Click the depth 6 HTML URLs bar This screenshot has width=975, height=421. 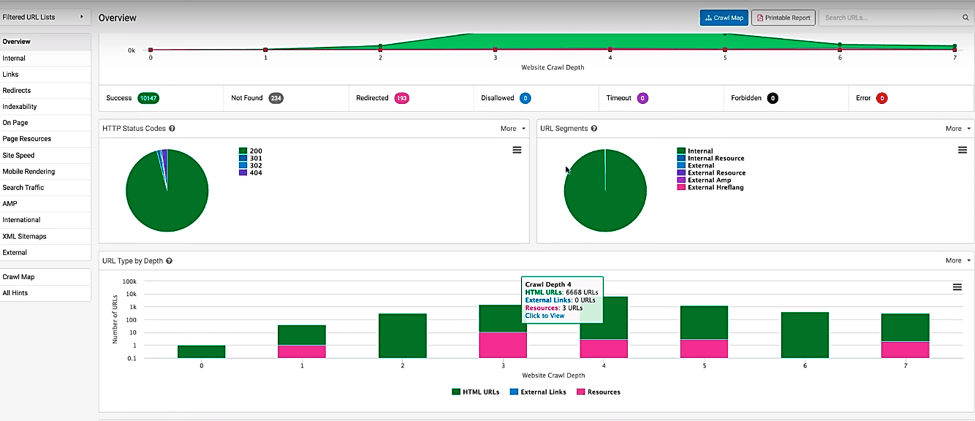point(805,335)
